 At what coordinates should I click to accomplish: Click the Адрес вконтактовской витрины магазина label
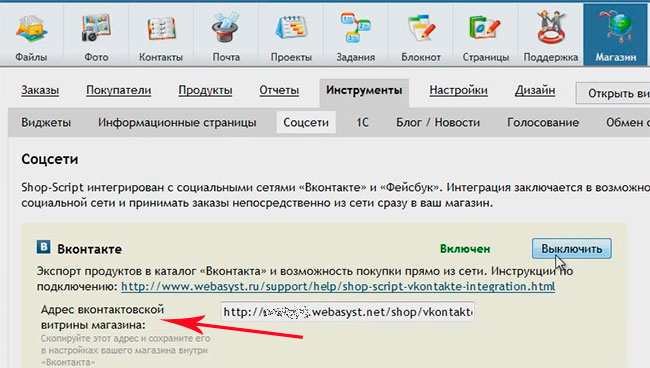[x=102, y=317]
